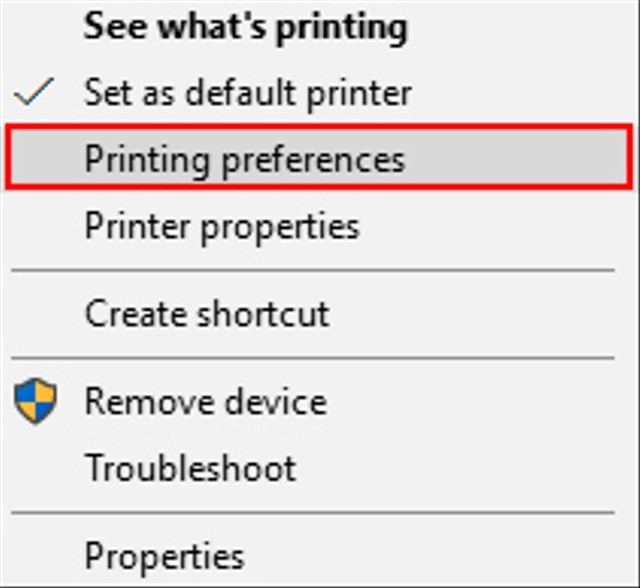Viewport: 640px width, 588px height.
Task: Select Remove device
Action: [x=206, y=402]
